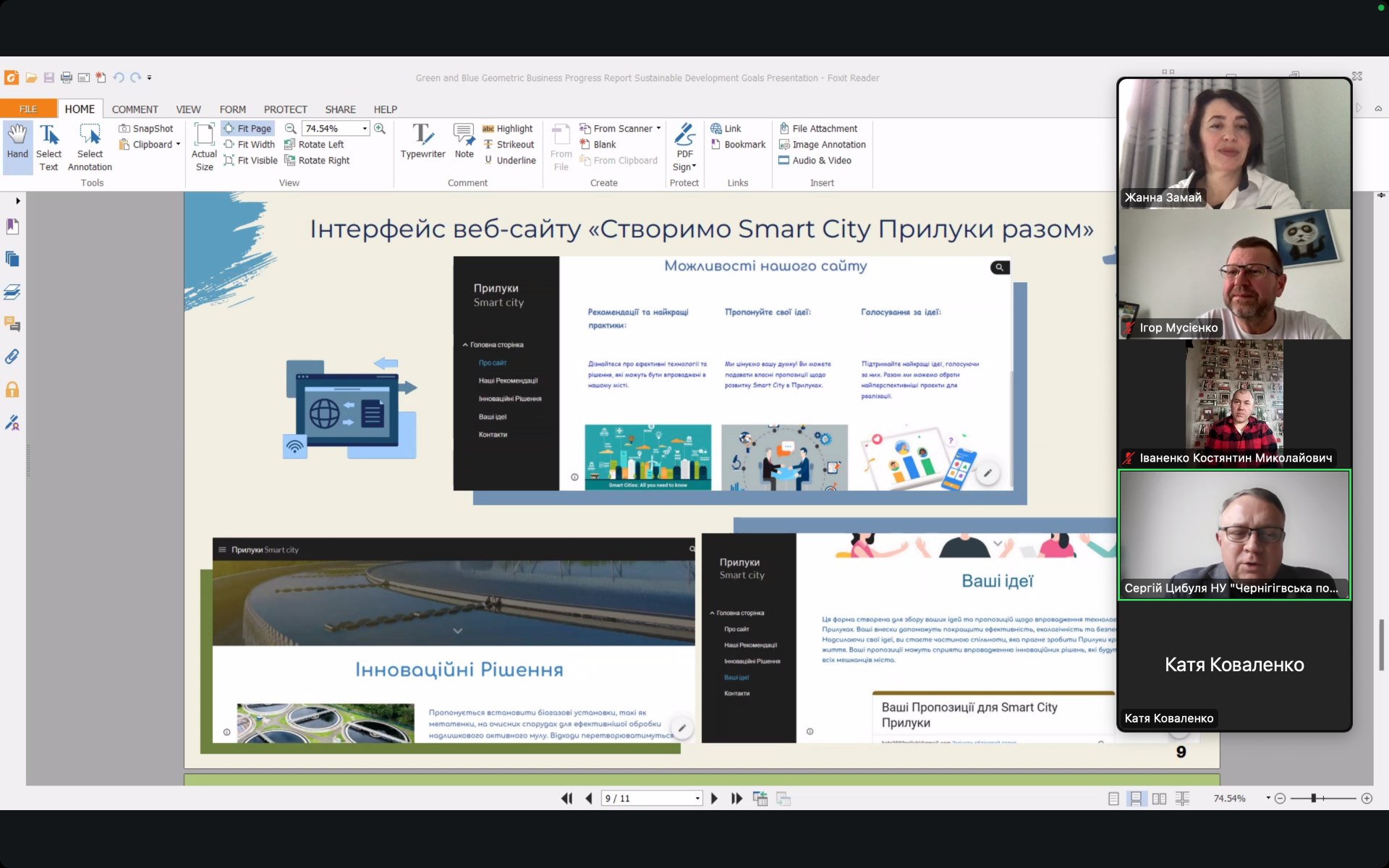Go to the last page button

point(736,799)
